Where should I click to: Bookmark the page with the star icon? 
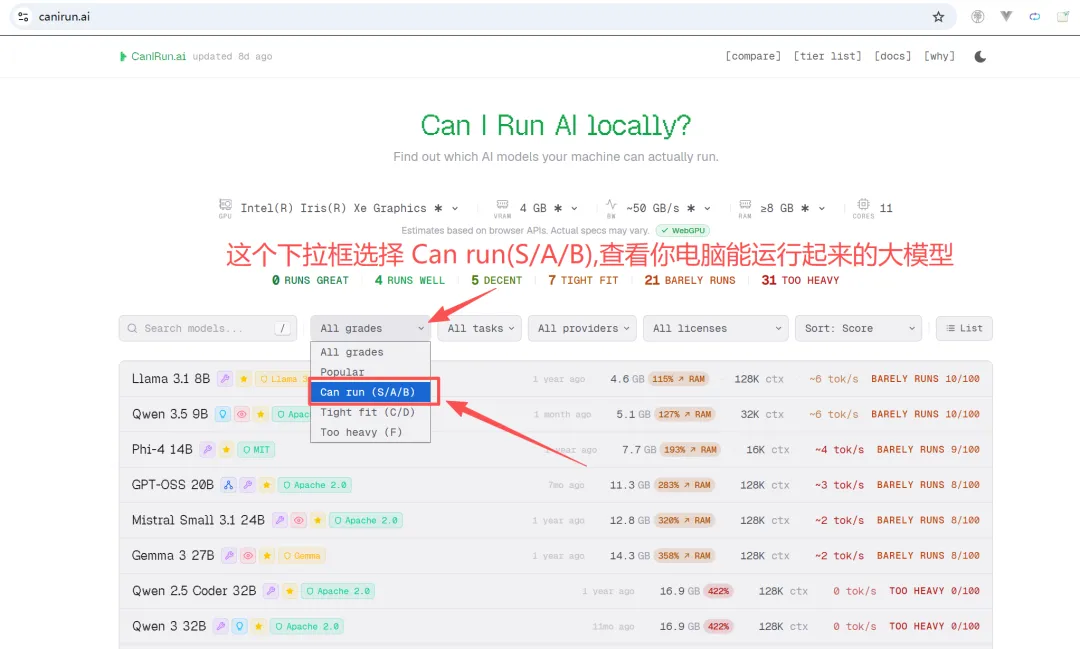[938, 17]
